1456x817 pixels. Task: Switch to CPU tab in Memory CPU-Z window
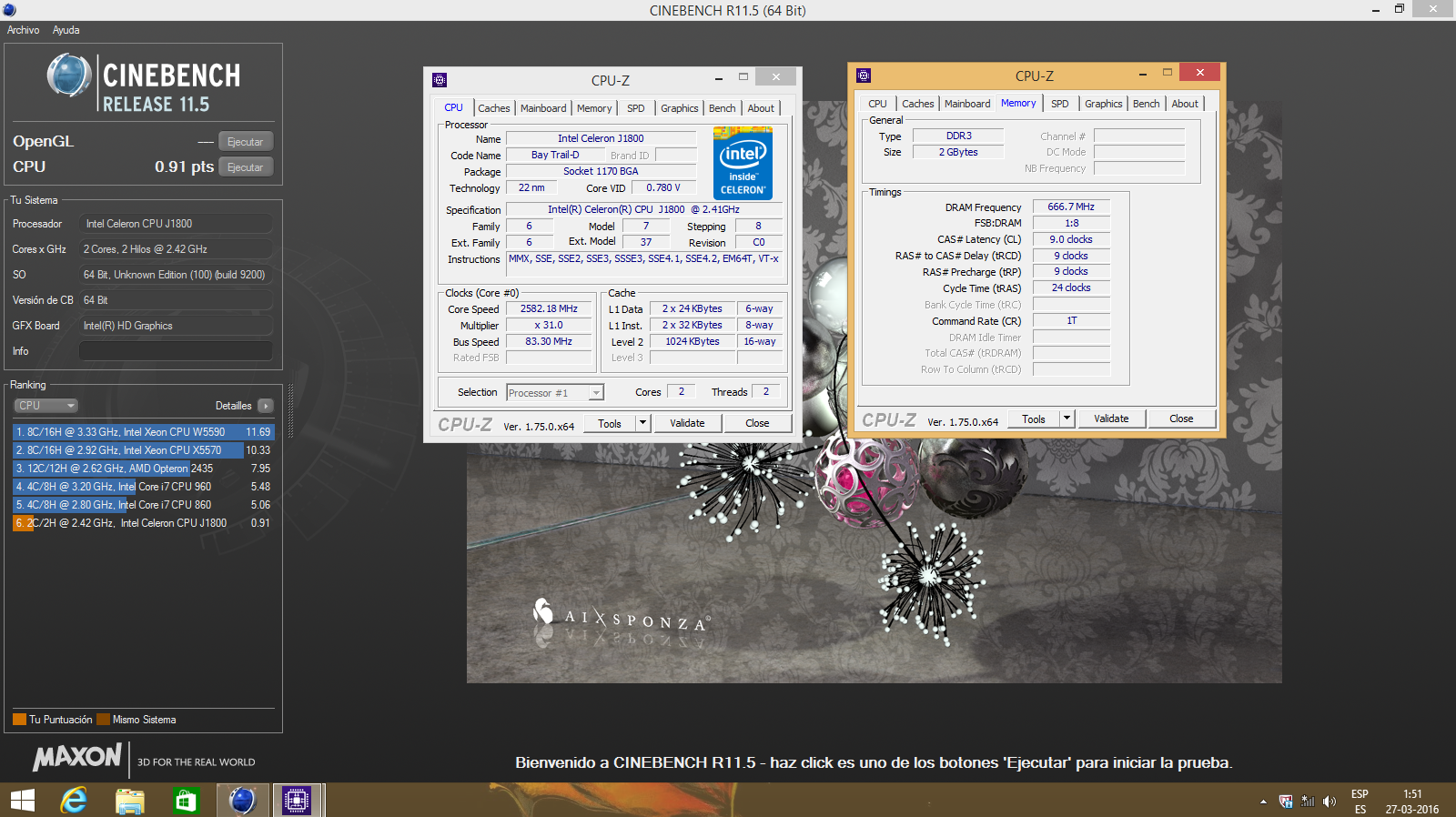tap(877, 104)
